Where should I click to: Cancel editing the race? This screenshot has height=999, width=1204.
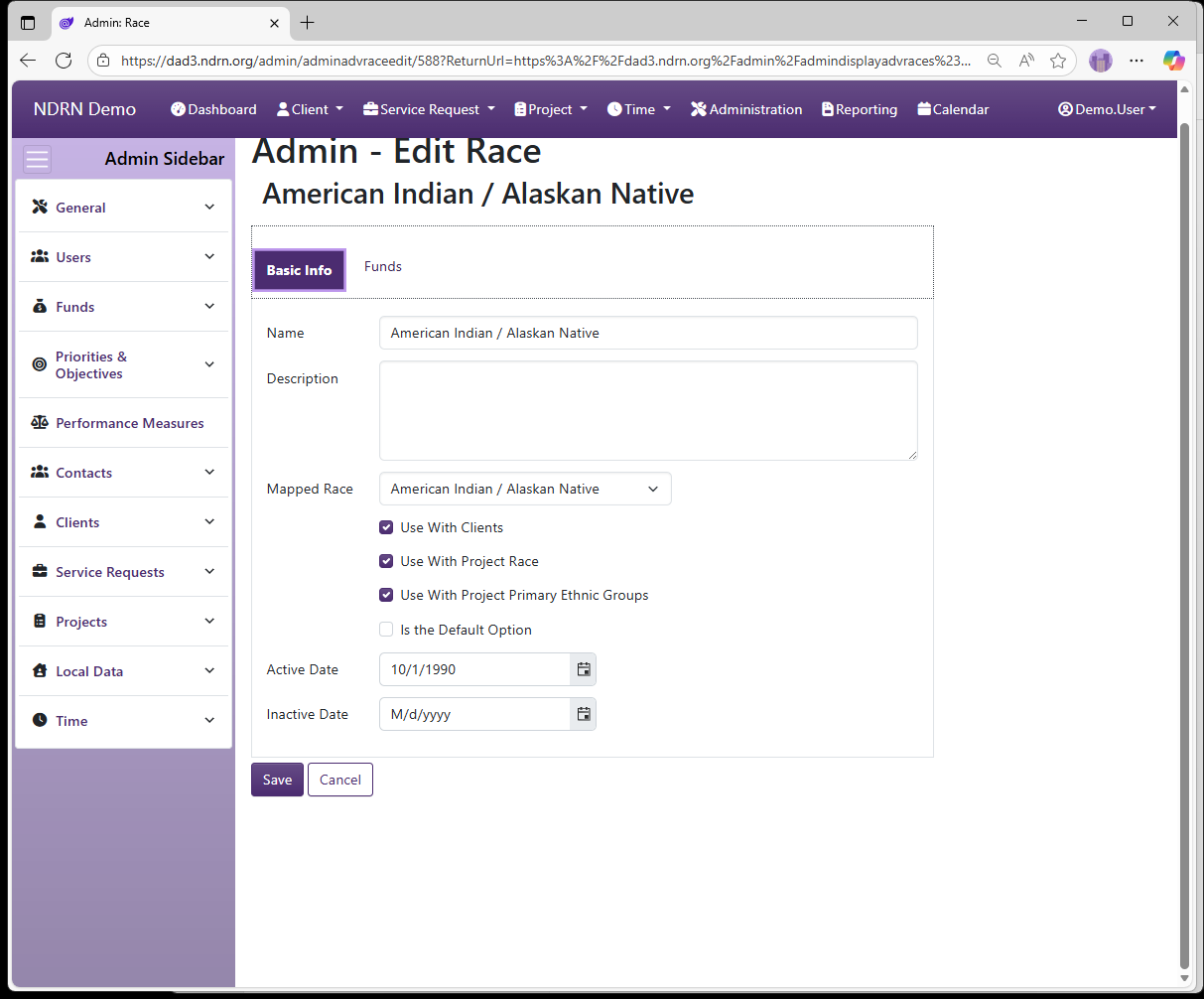coord(340,780)
